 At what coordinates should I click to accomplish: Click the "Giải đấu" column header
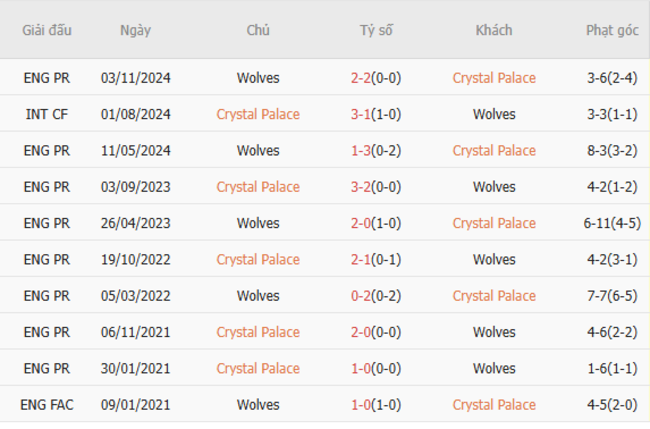click(x=47, y=30)
